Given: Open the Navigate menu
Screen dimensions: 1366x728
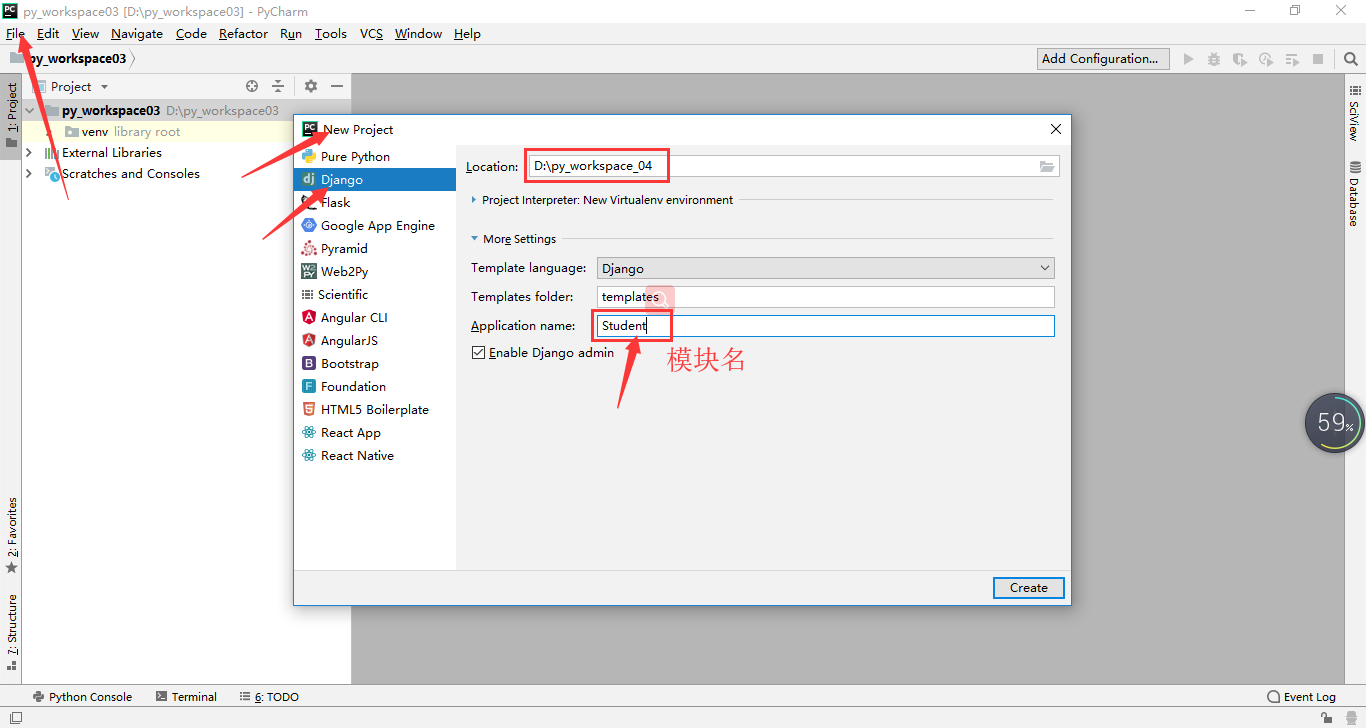Looking at the screenshot, I should (137, 34).
